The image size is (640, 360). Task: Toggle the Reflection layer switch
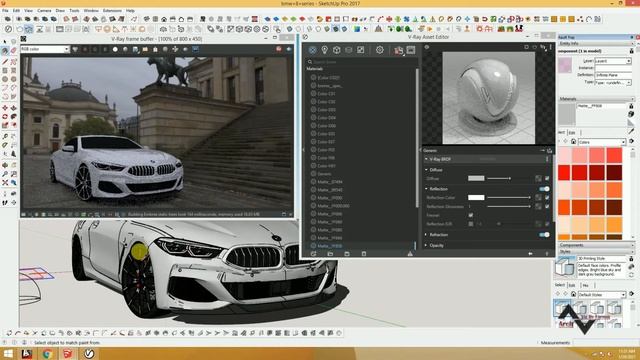tap(544, 189)
